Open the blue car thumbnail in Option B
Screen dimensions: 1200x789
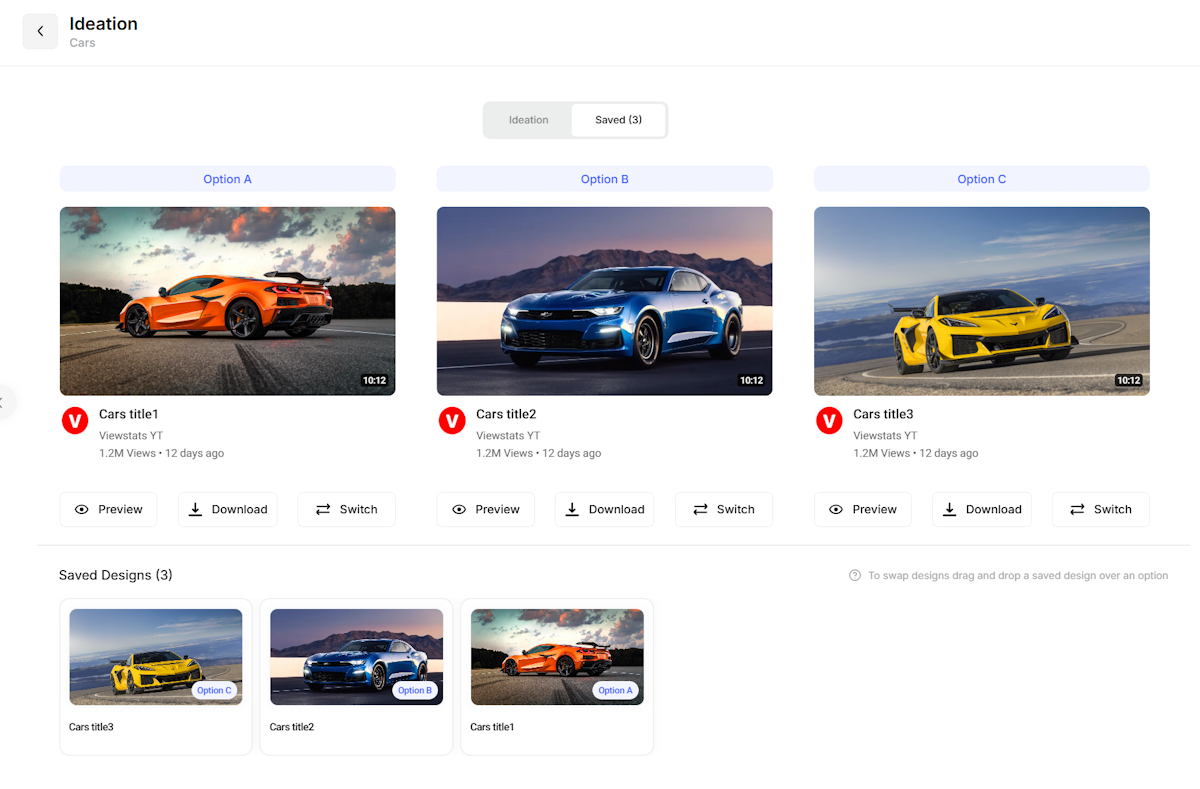pyautogui.click(x=605, y=301)
